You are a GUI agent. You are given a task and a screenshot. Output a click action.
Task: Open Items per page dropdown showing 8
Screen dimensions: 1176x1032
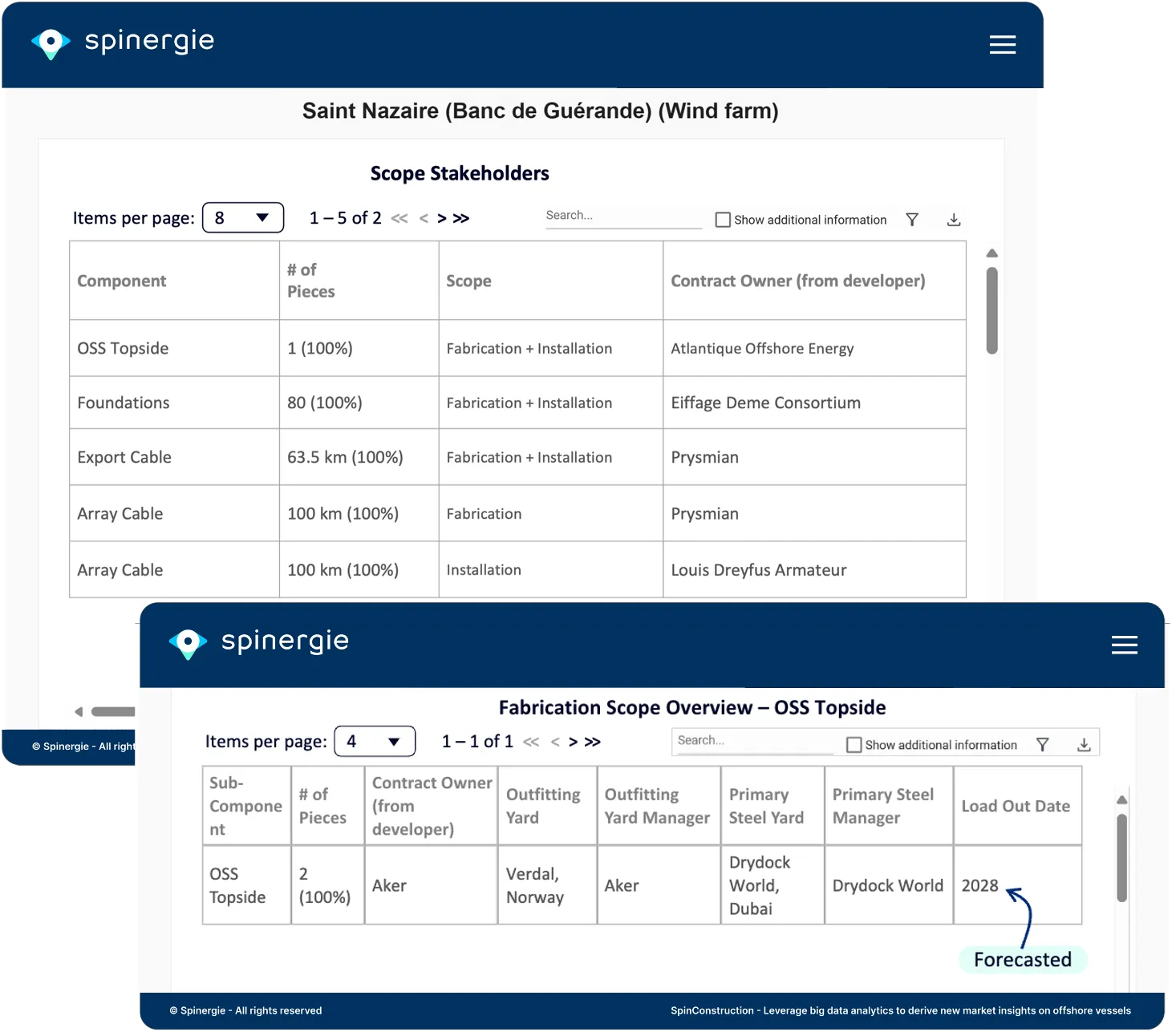point(243,218)
